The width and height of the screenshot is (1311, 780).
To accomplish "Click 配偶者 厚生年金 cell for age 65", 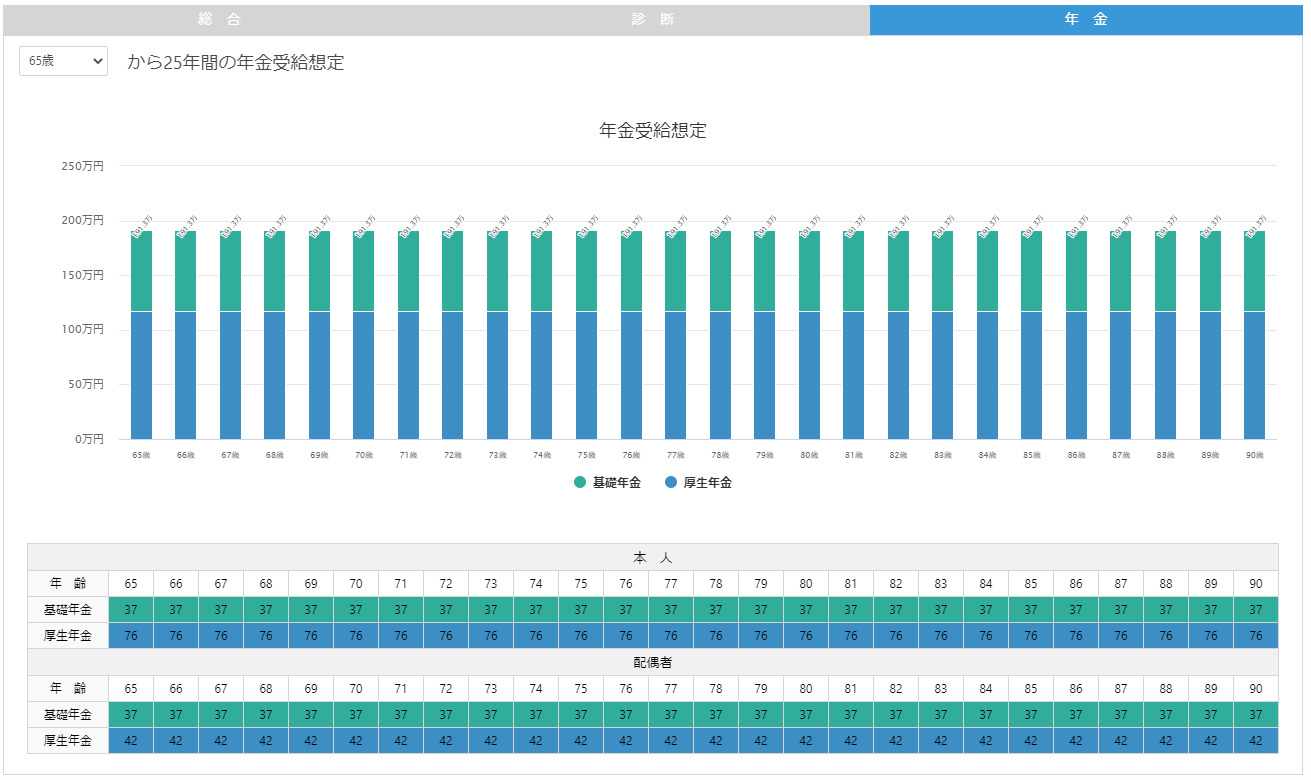I will (x=131, y=741).
